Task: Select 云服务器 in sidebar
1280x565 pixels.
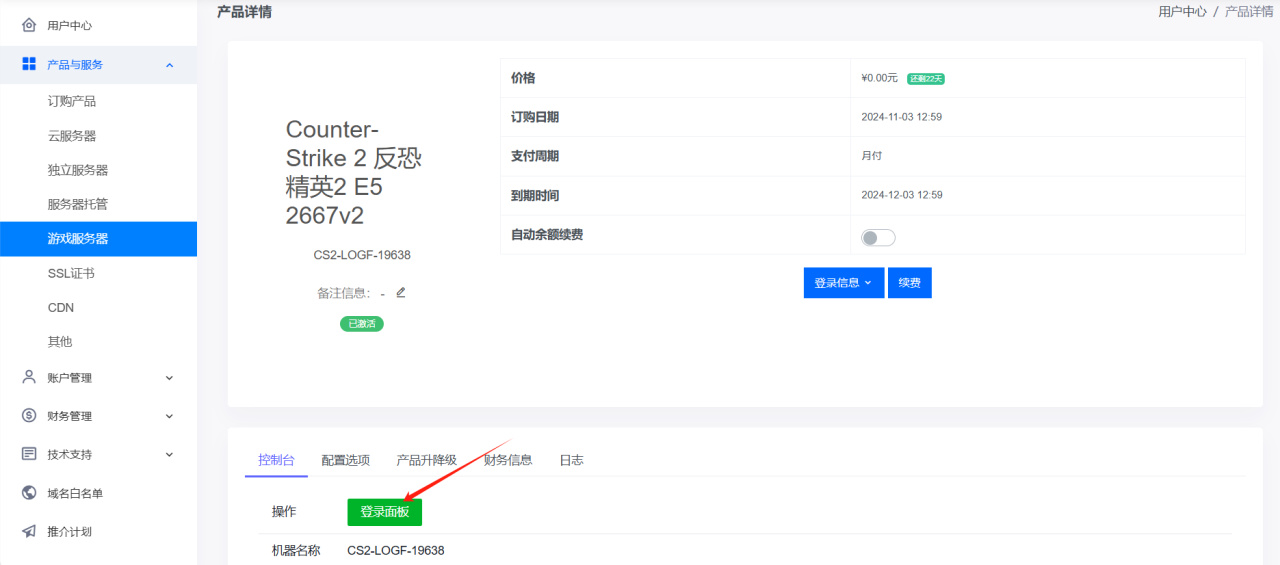Action: 72,136
